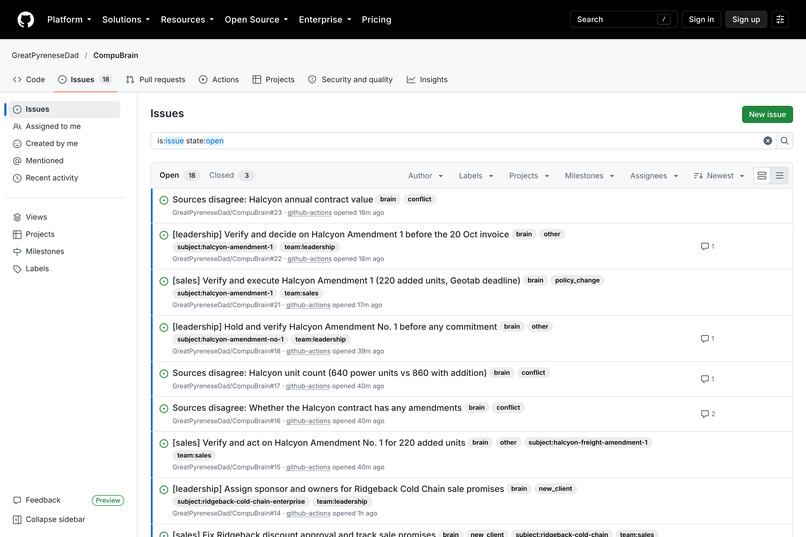Focus the header Search box
Image resolution: width=806 pixels, height=537 pixels.
point(624,20)
